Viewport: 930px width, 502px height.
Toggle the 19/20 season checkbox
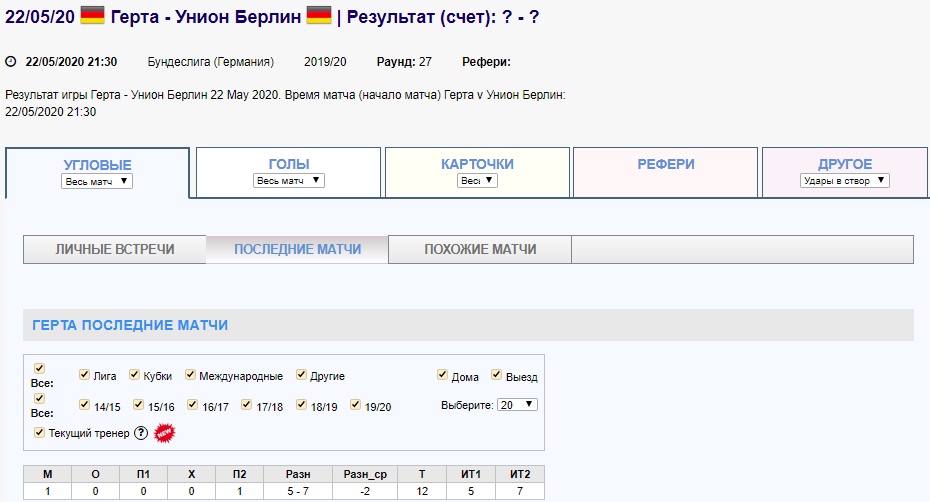coord(358,405)
